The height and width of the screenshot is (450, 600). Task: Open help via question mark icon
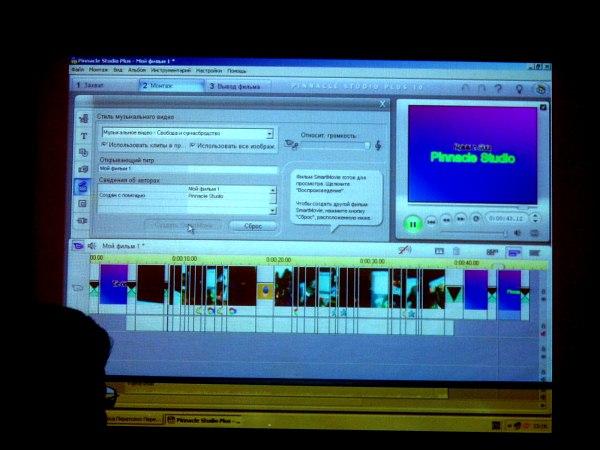pyautogui.click(x=498, y=89)
